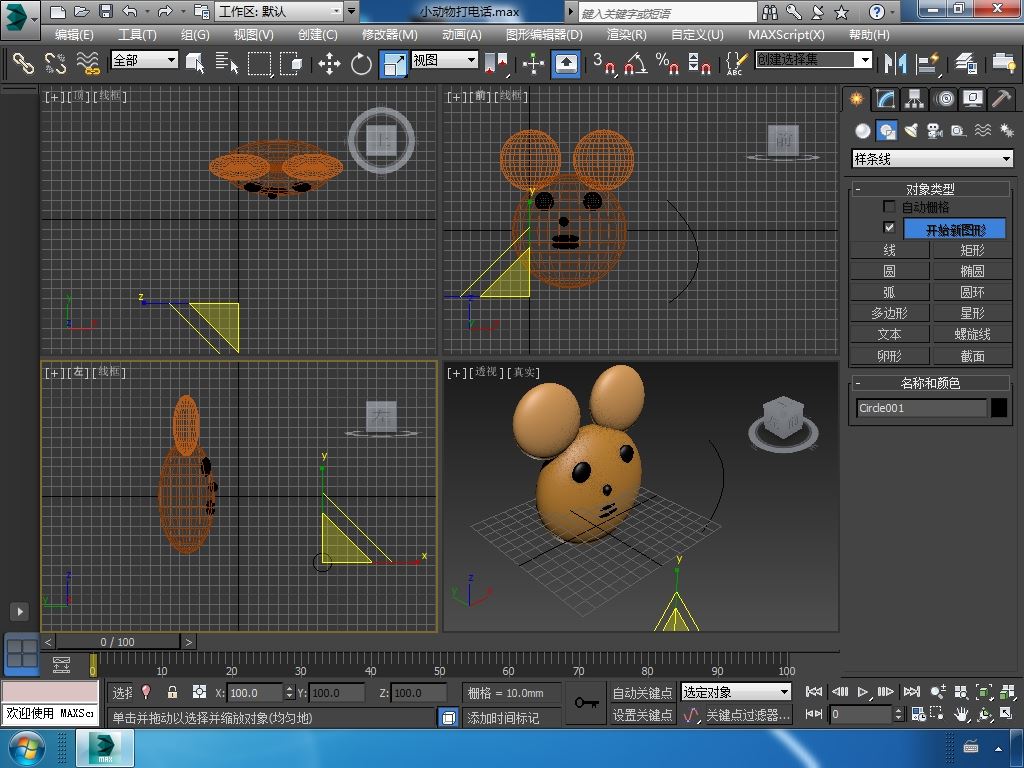Toggle Percent Snap
This screenshot has width=1024, height=768.
tap(667, 63)
